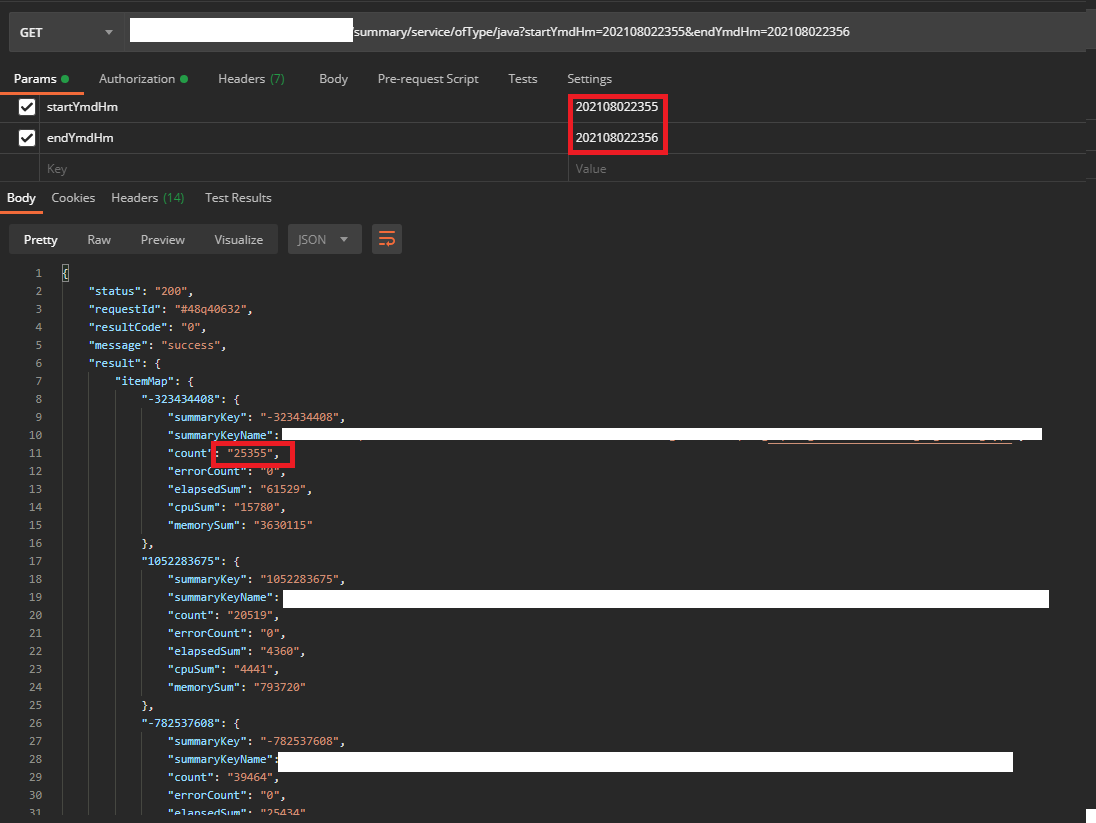Switch to response Cookies tab

[x=73, y=198]
